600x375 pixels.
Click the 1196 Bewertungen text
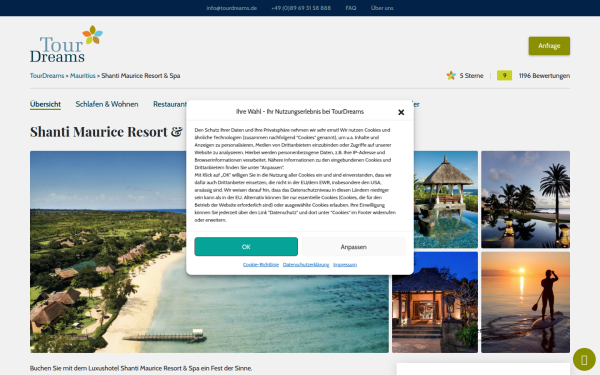tap(544, 76)
